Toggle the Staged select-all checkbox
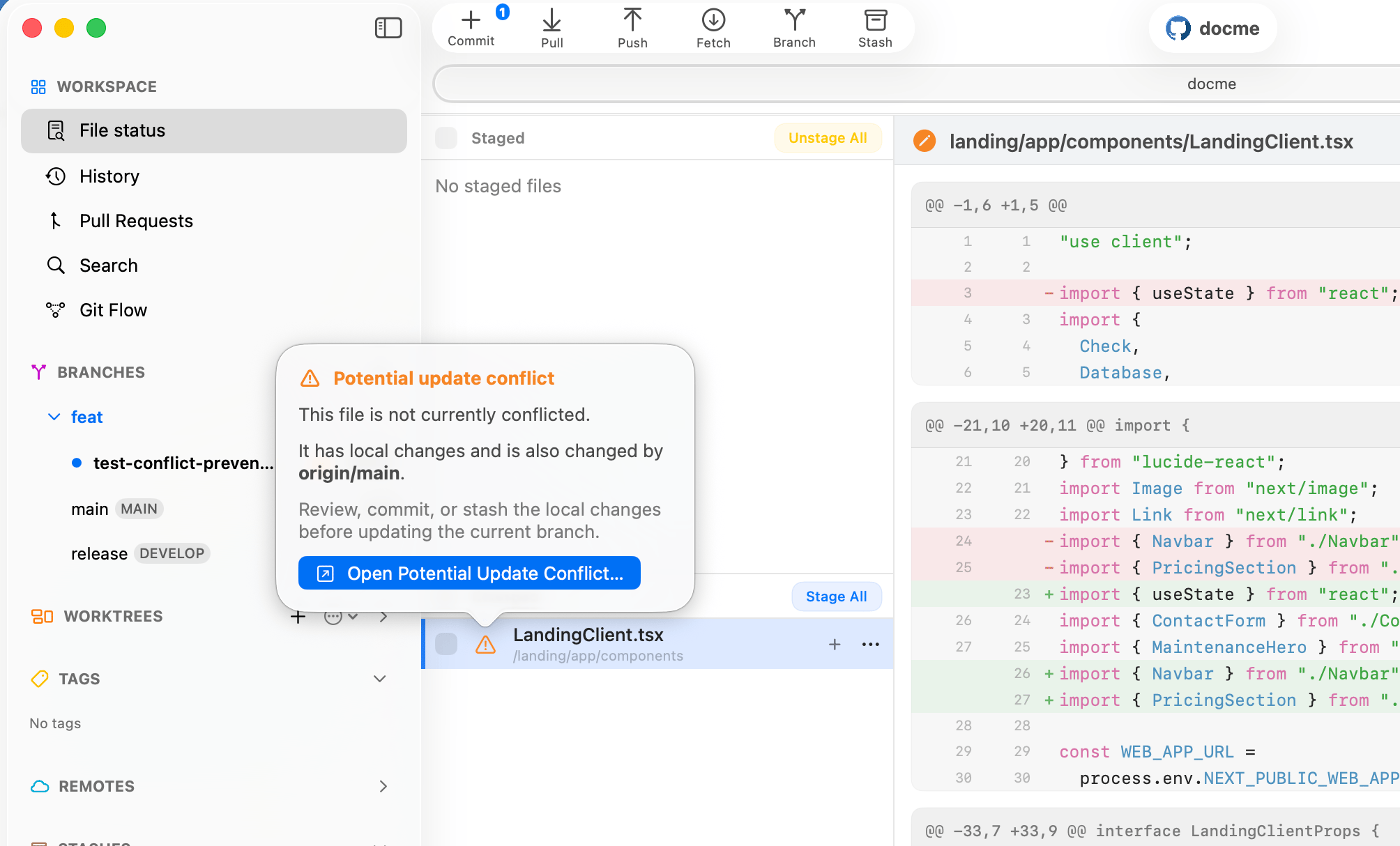1400x846 pixels. (446, 138)
